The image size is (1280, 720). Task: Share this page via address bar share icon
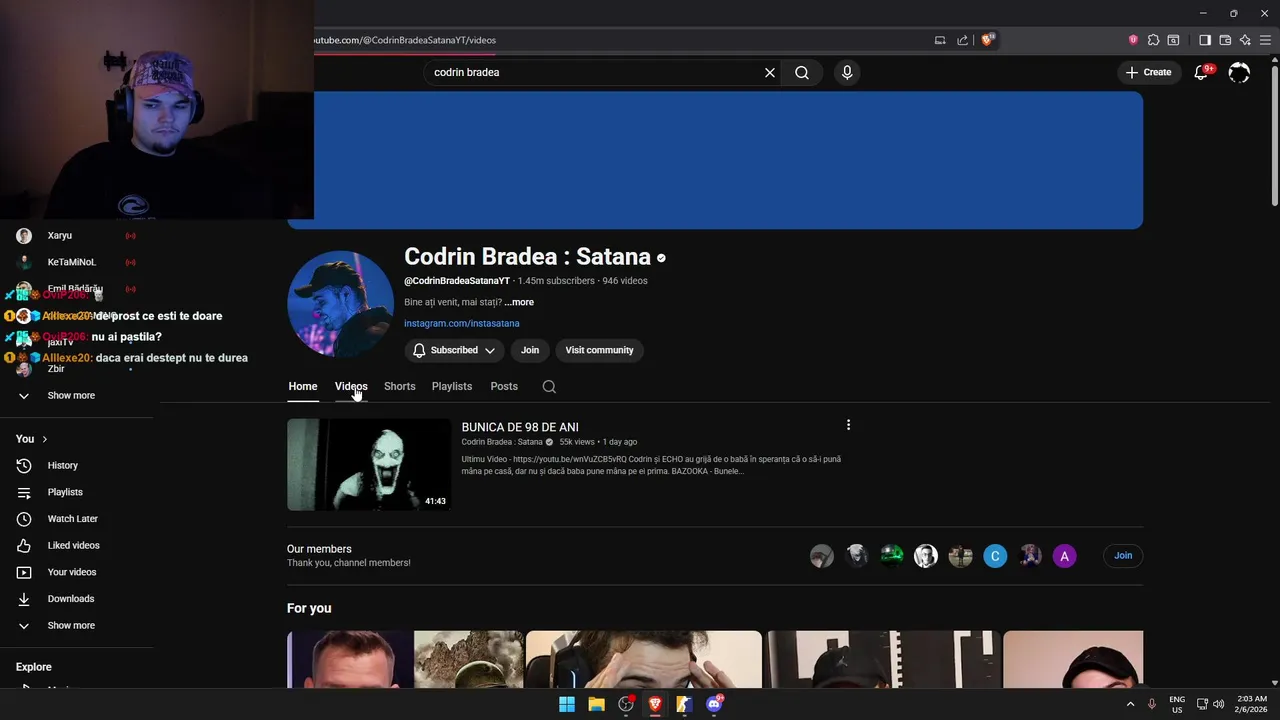click(x=962, y=40)
